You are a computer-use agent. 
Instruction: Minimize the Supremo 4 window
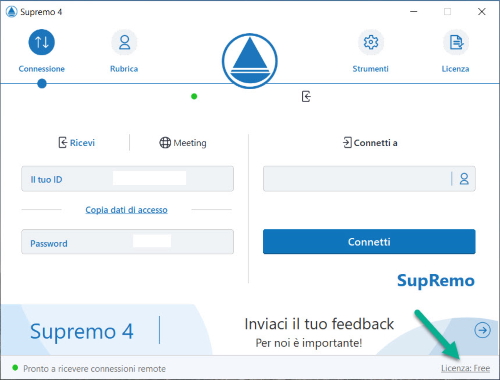[x=414, y=12]
